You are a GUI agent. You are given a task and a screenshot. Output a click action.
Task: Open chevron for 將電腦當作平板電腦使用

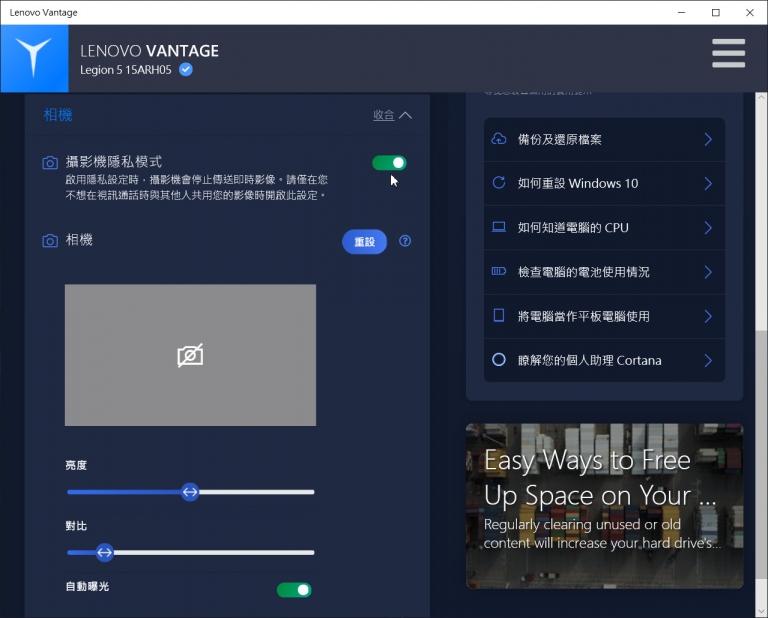[x=708, y=316]
